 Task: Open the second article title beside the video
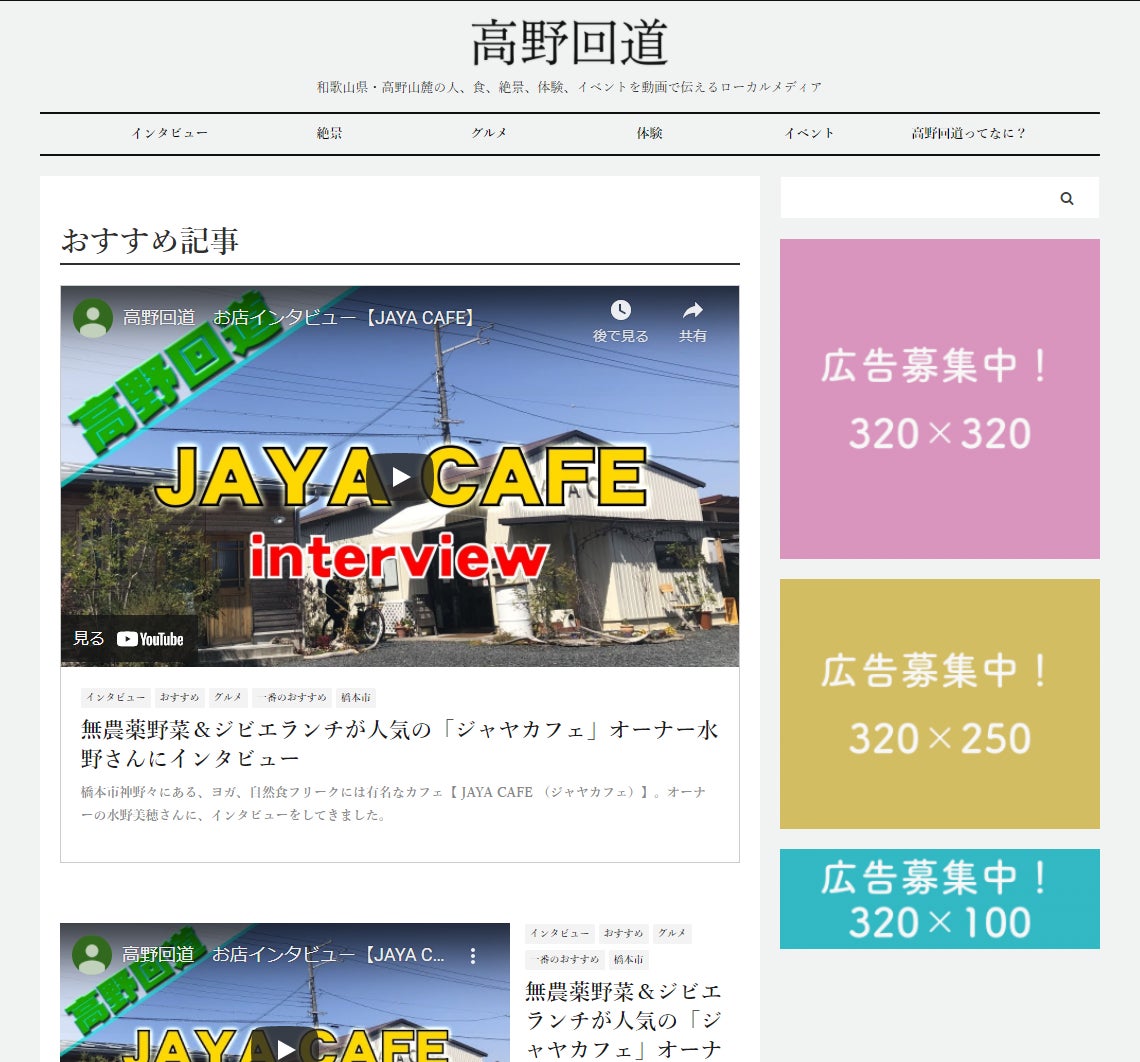pos(624,1020)
